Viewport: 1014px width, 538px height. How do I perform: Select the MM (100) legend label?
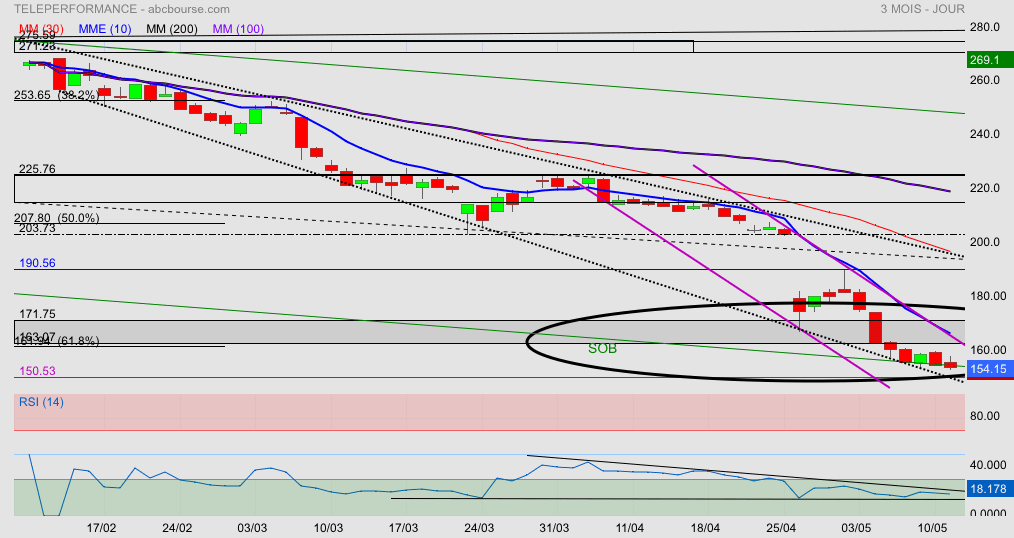point(238,29)
